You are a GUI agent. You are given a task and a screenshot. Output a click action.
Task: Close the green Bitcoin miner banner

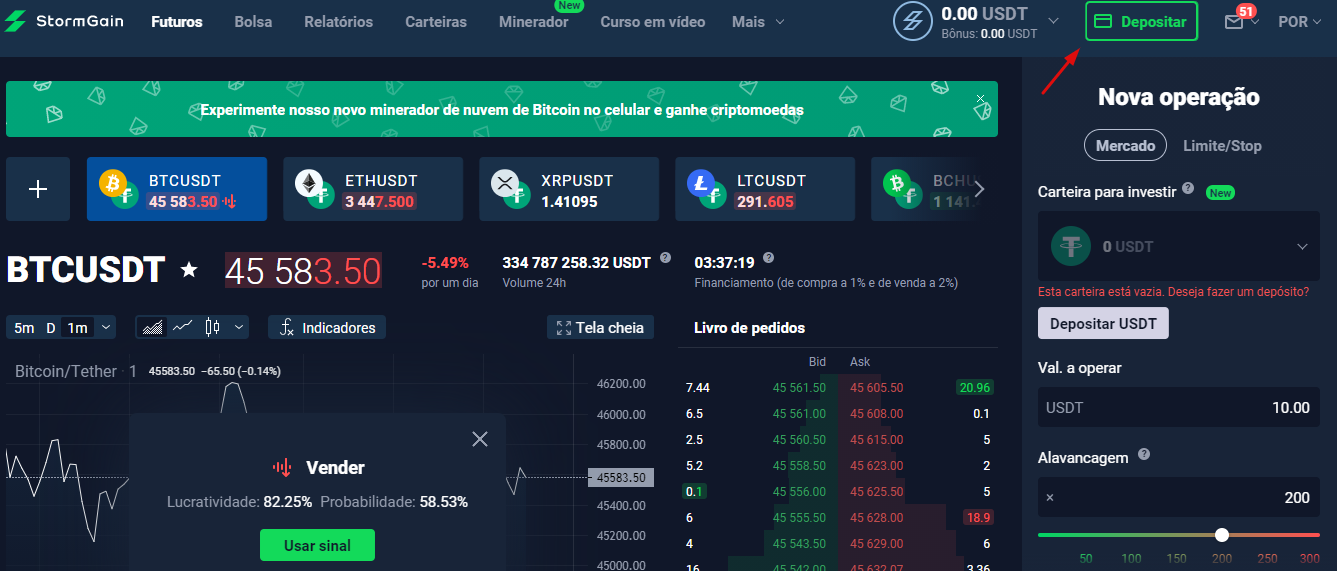[x=980, y=98]
